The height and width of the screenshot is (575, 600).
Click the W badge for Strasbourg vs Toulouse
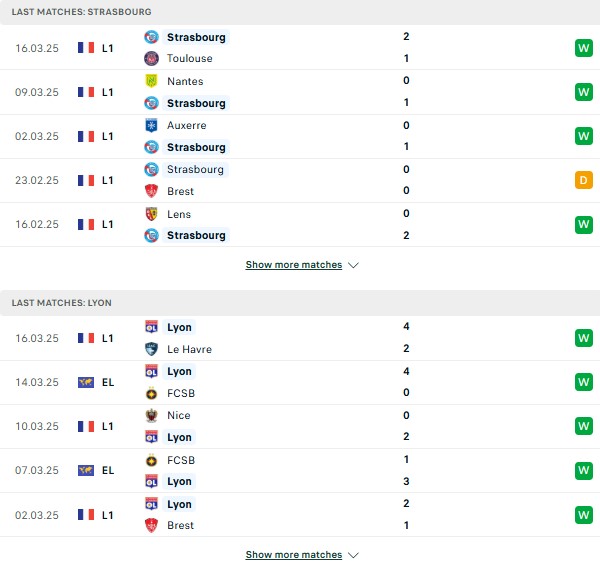click(x=584, y=48)
